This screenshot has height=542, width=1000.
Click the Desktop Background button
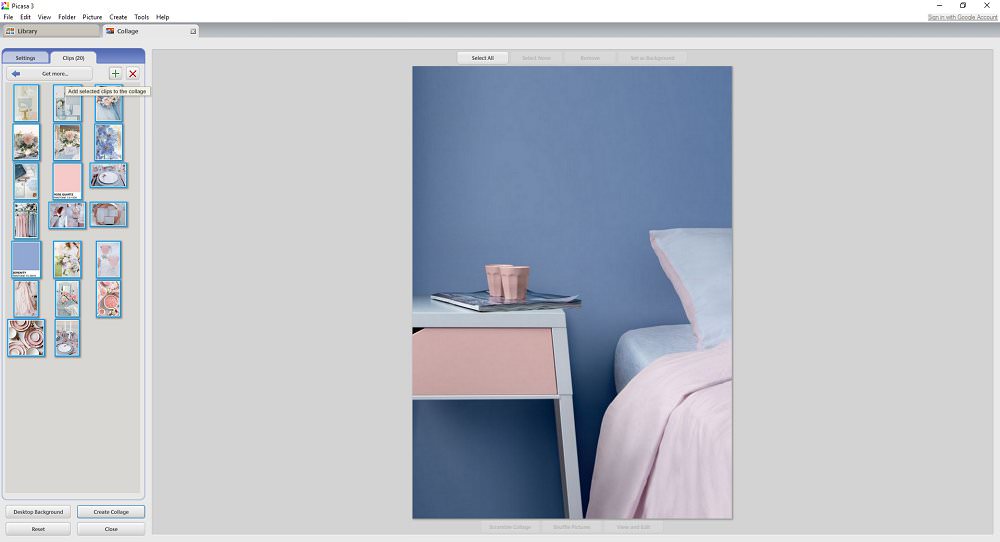[38, 512]
